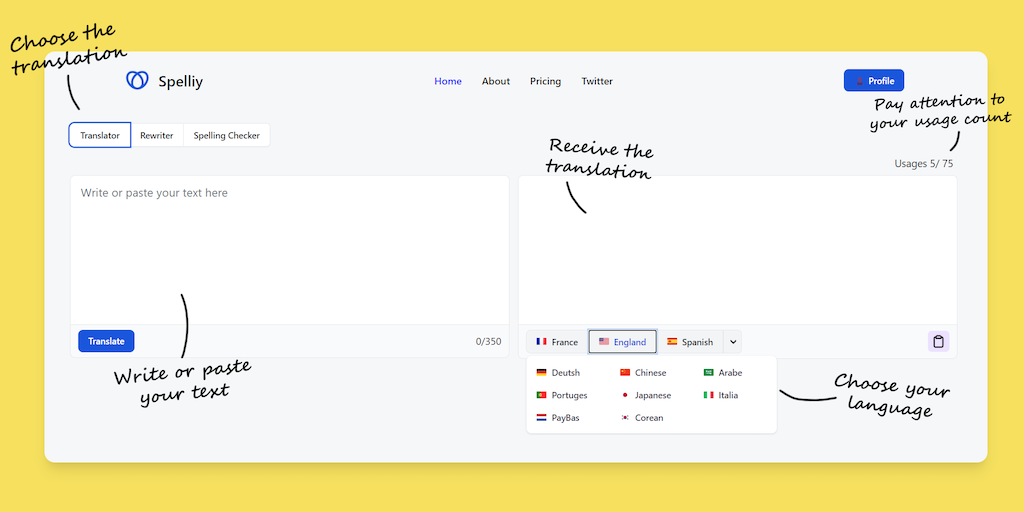Choose Chinese from language list

tap(643, 372)
